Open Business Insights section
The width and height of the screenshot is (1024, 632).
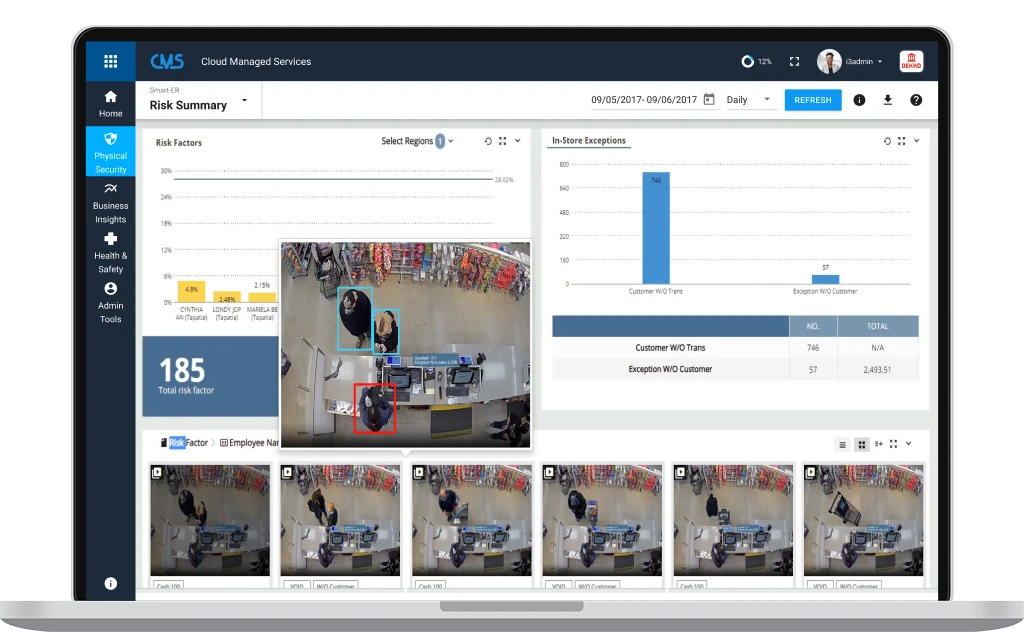click(x=110, y=203)
